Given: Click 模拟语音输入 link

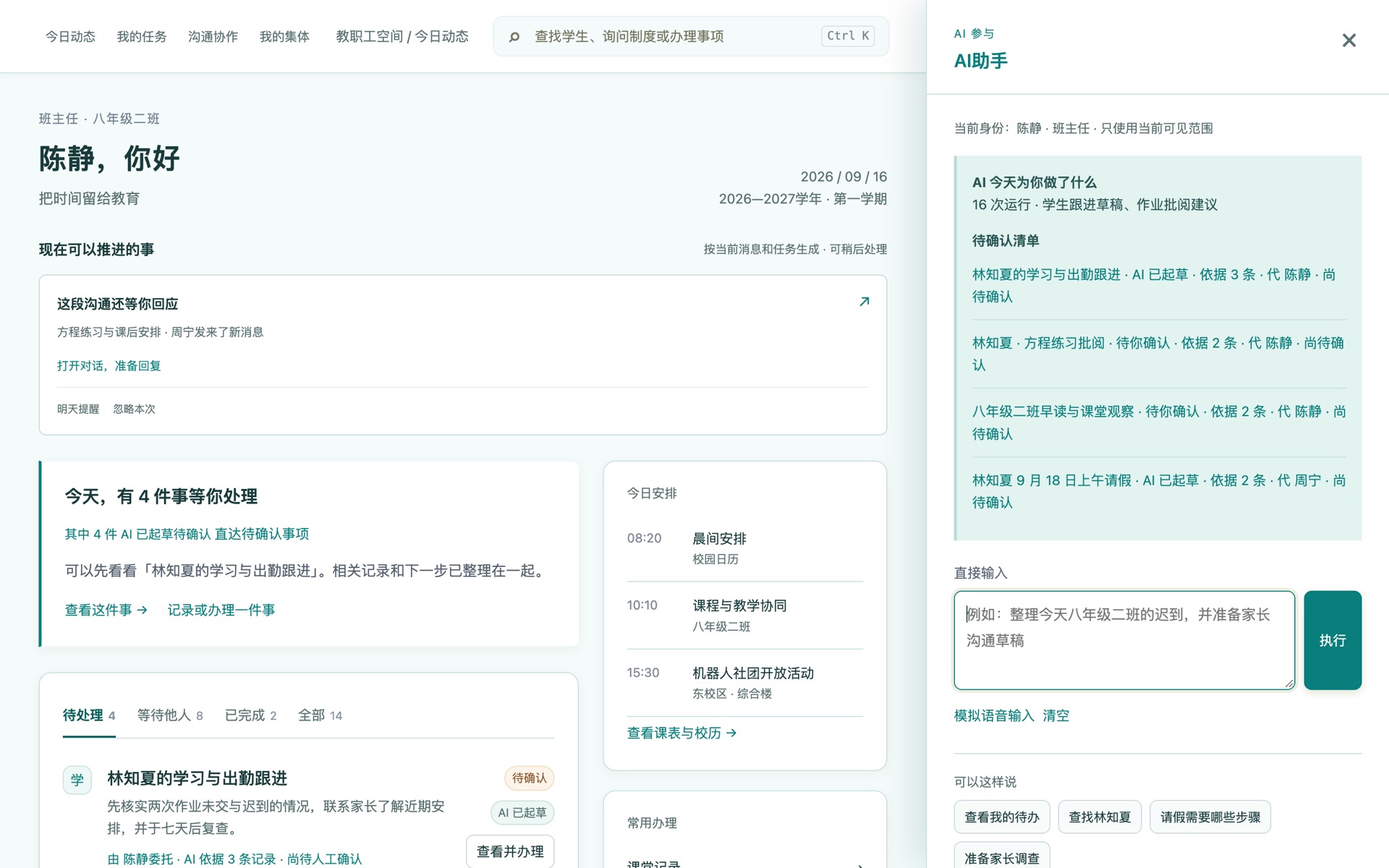Looking at the screenshot, I should coord(994,716).
